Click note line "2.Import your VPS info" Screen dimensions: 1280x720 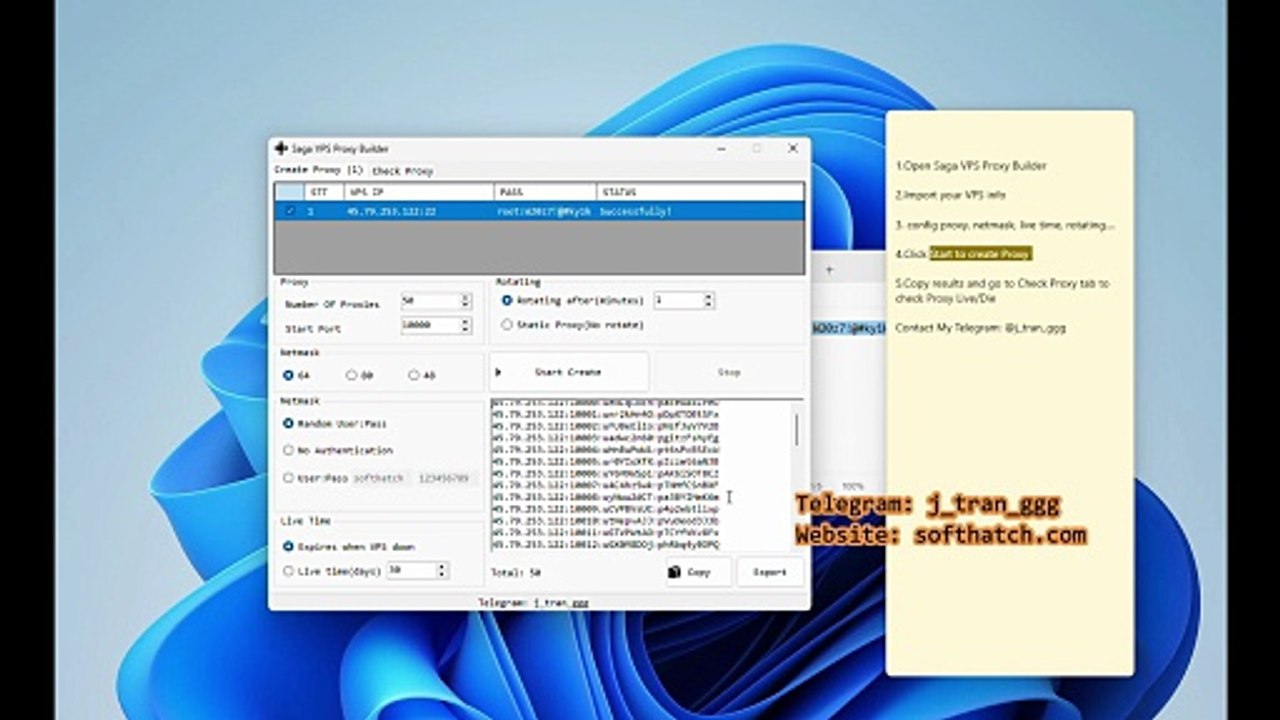tap(951, 195)
